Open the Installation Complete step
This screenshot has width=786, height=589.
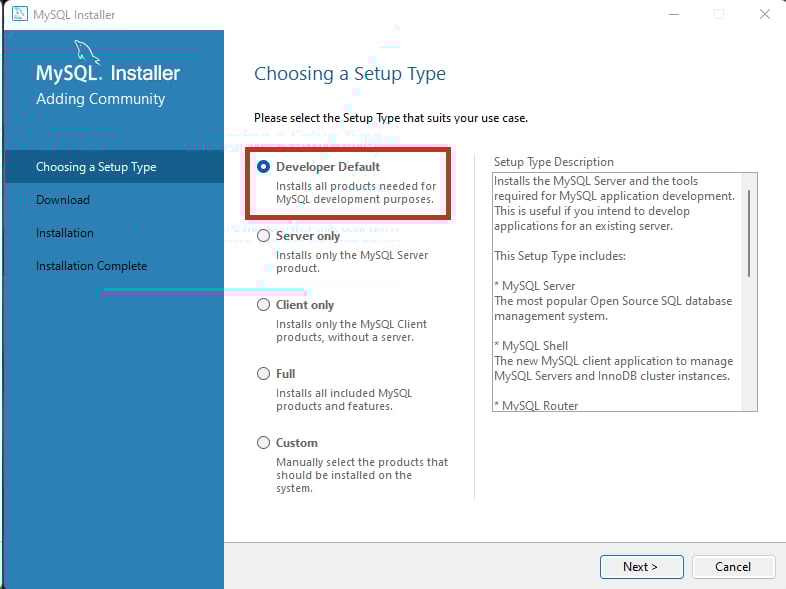pyautogui.click(x=91, y=266)
